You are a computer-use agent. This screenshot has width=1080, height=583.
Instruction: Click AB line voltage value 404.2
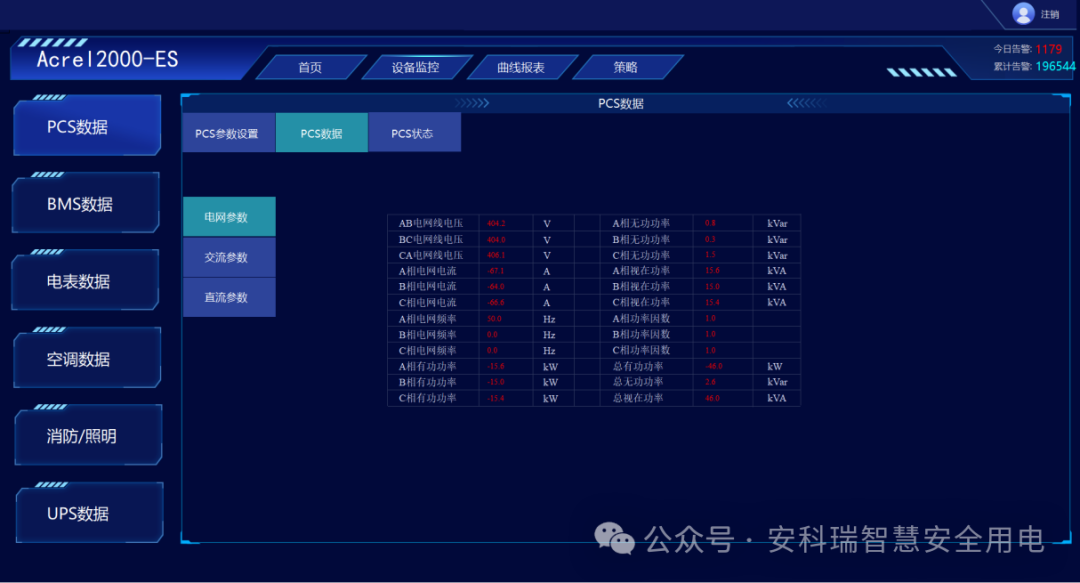coord(496,223)
